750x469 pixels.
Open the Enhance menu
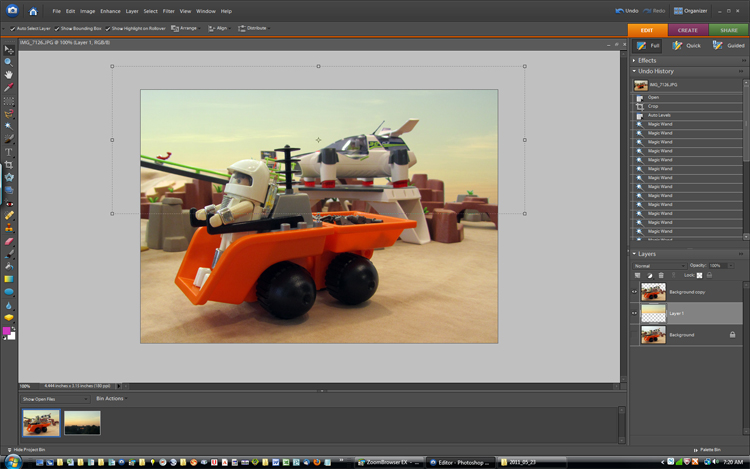108,11
